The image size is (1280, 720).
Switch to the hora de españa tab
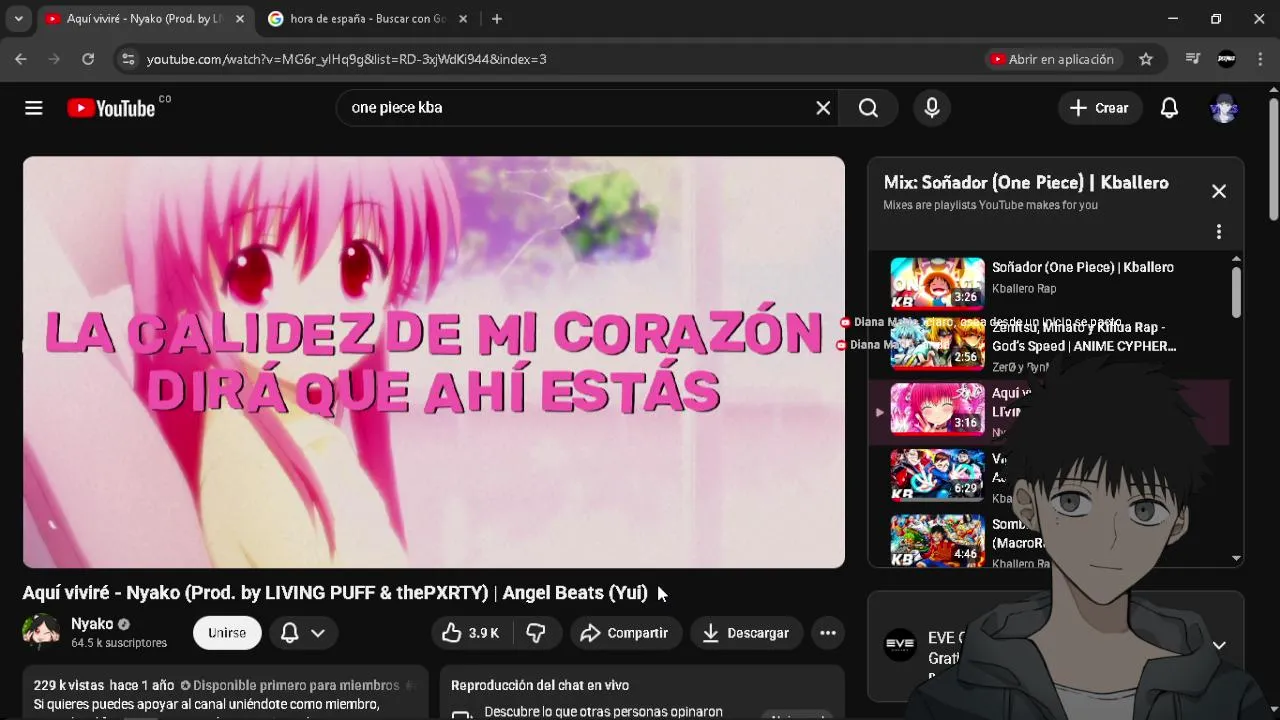pyautogui.click(x=368, y=19)
